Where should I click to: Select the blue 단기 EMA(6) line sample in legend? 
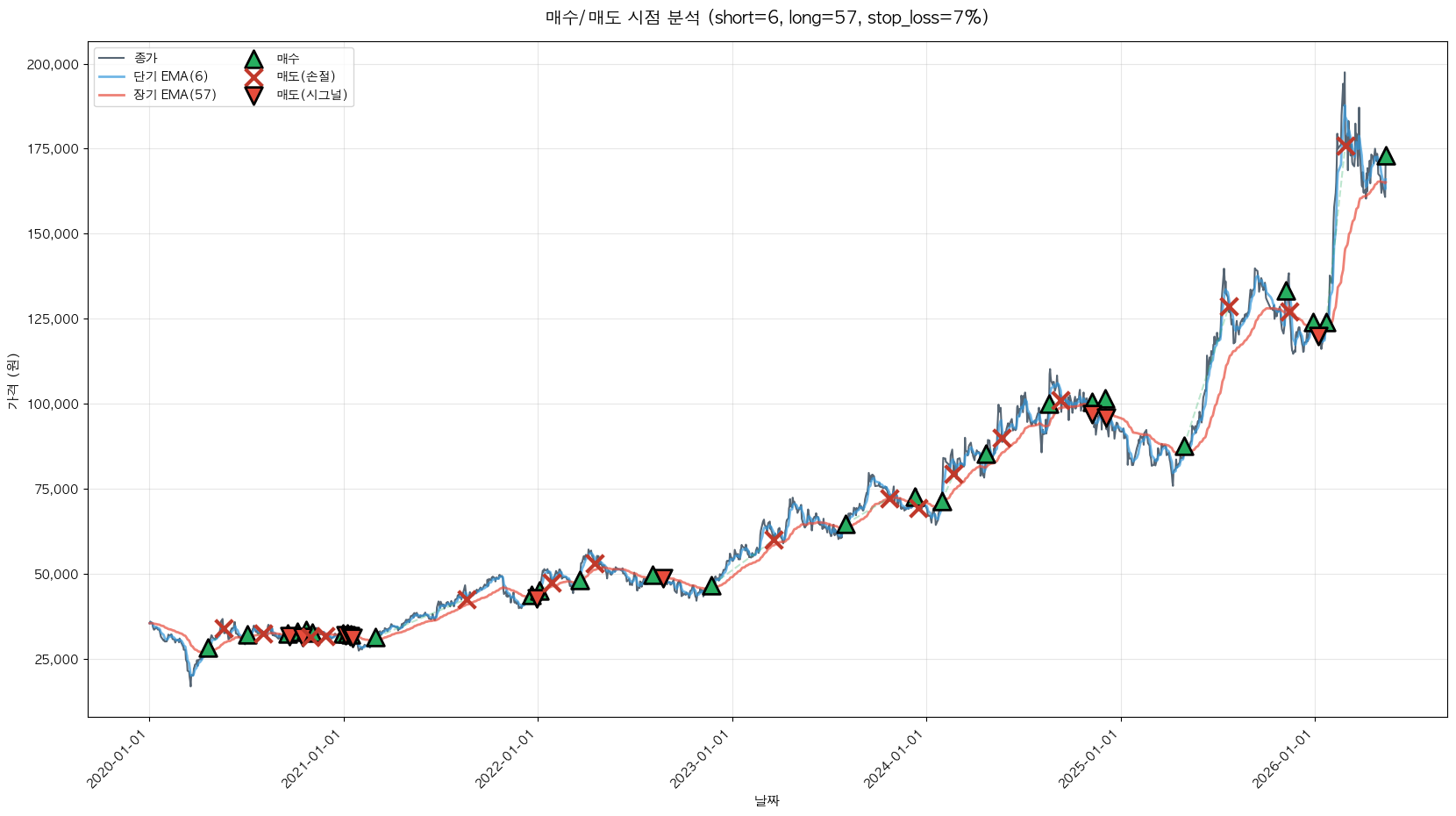[111, 77]
